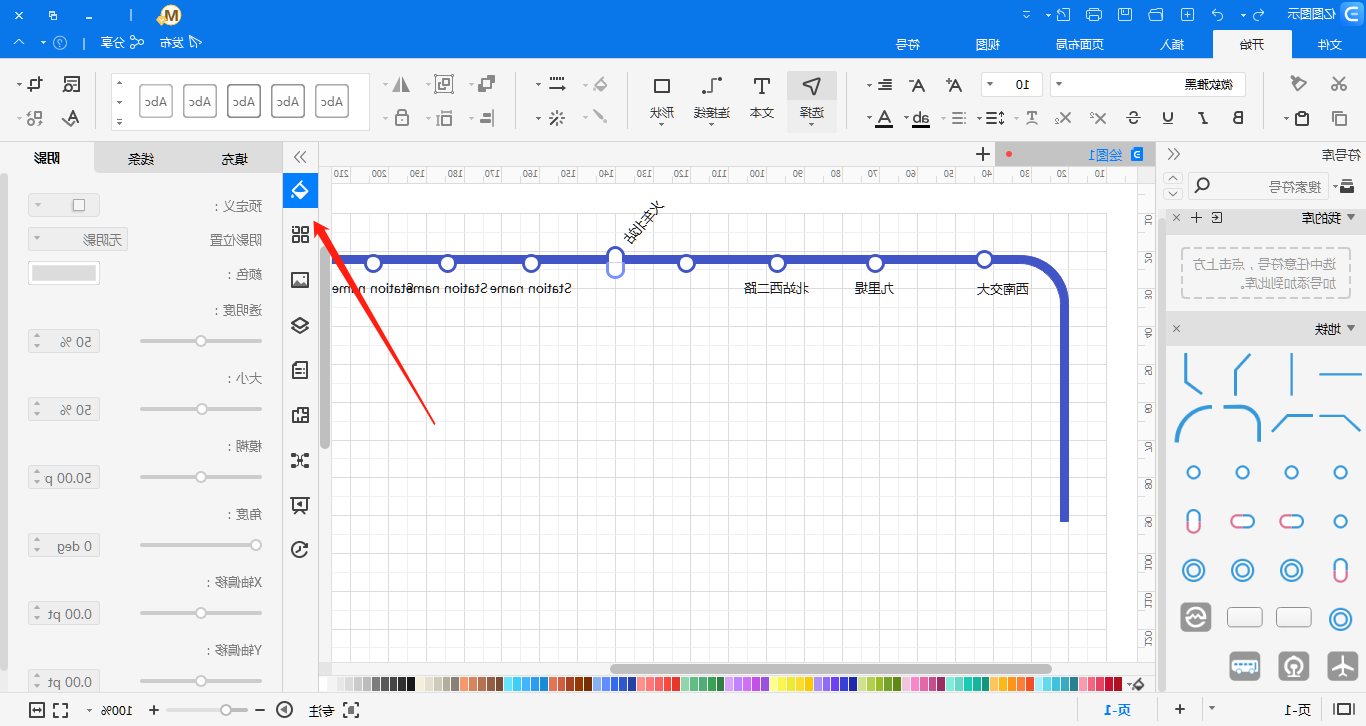Open the layers icon in side strip
This screenshot has height=726, width=1366.
point(300,325)
